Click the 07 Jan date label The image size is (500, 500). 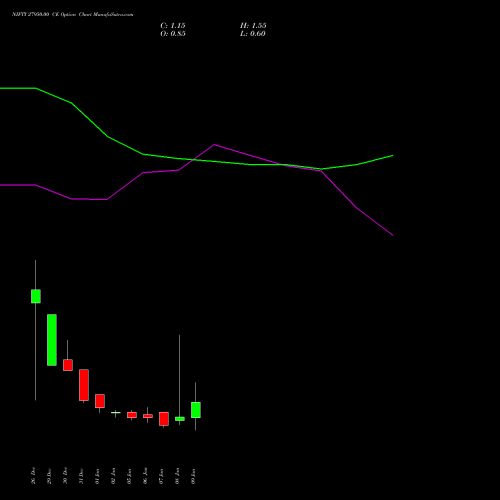[x=161, y=476]
